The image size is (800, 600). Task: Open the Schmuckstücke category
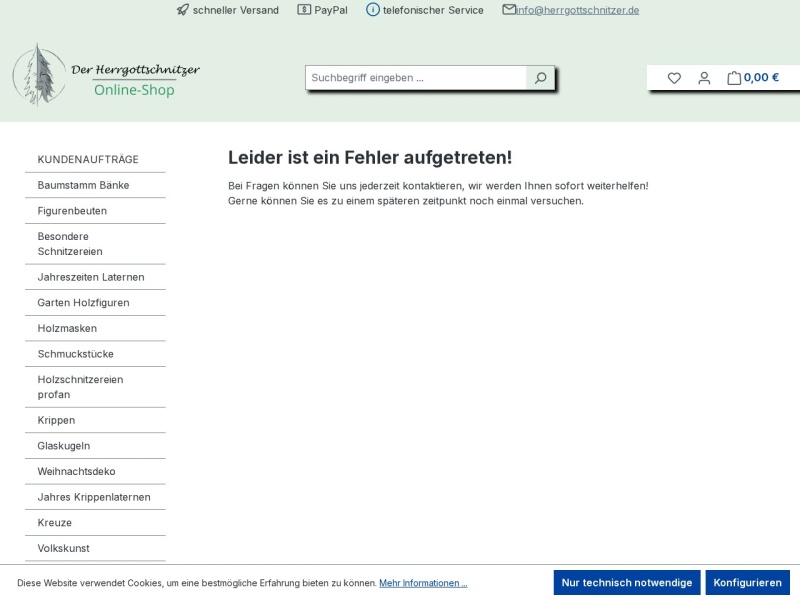pyautogui.click(x=95, y=354)
